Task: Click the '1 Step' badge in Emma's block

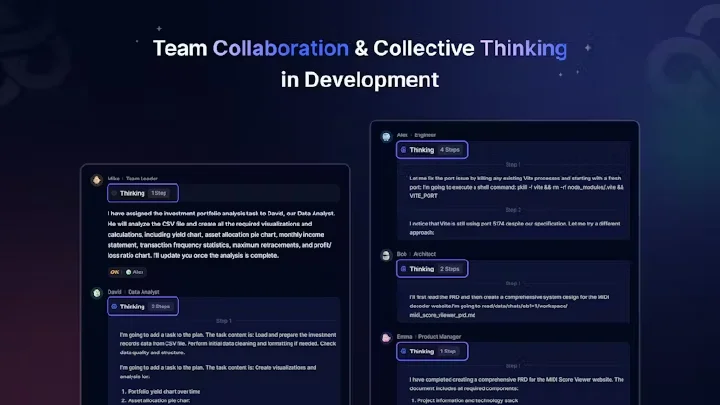Action: [448, 351]
